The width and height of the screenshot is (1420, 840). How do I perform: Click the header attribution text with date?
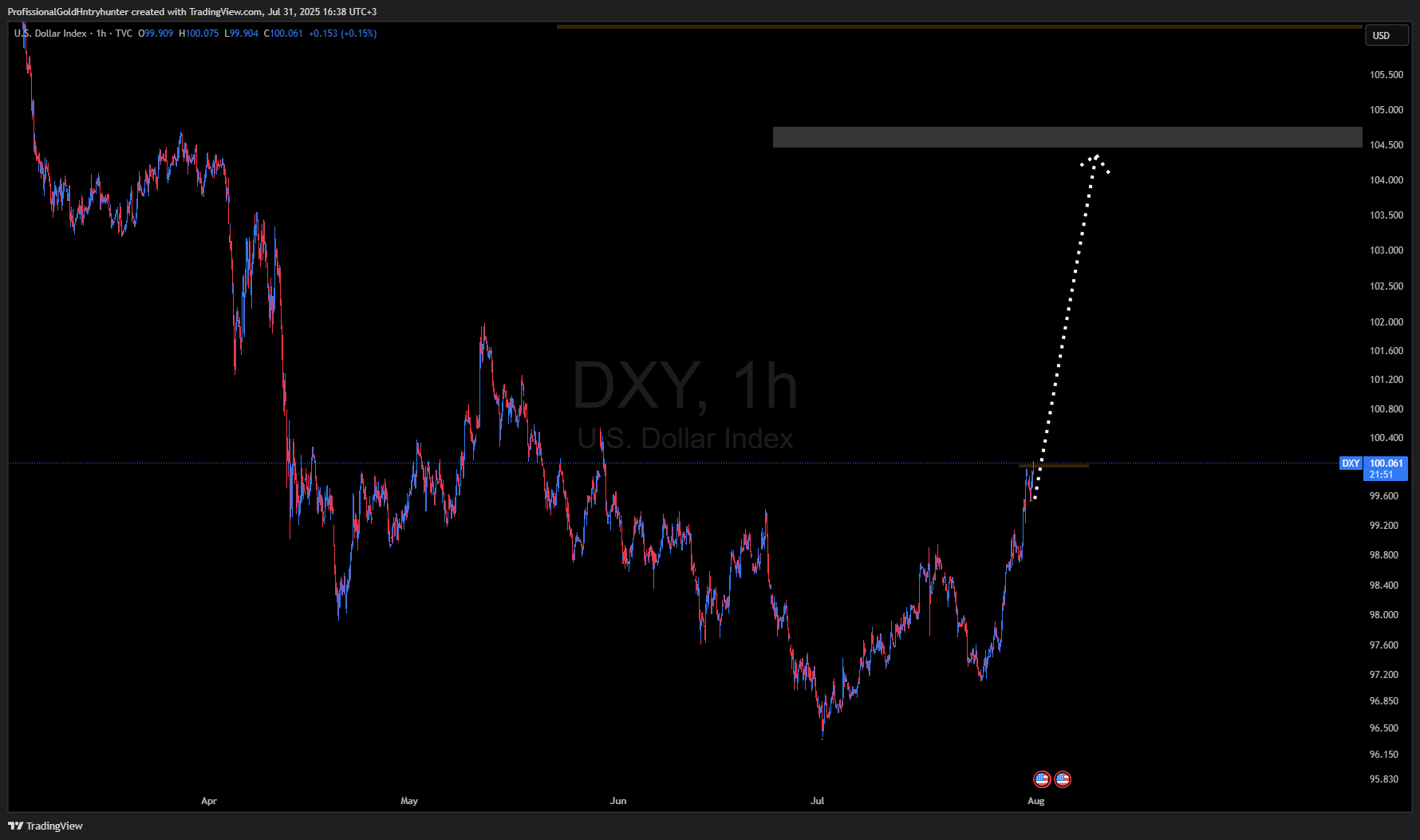point(192,12)
